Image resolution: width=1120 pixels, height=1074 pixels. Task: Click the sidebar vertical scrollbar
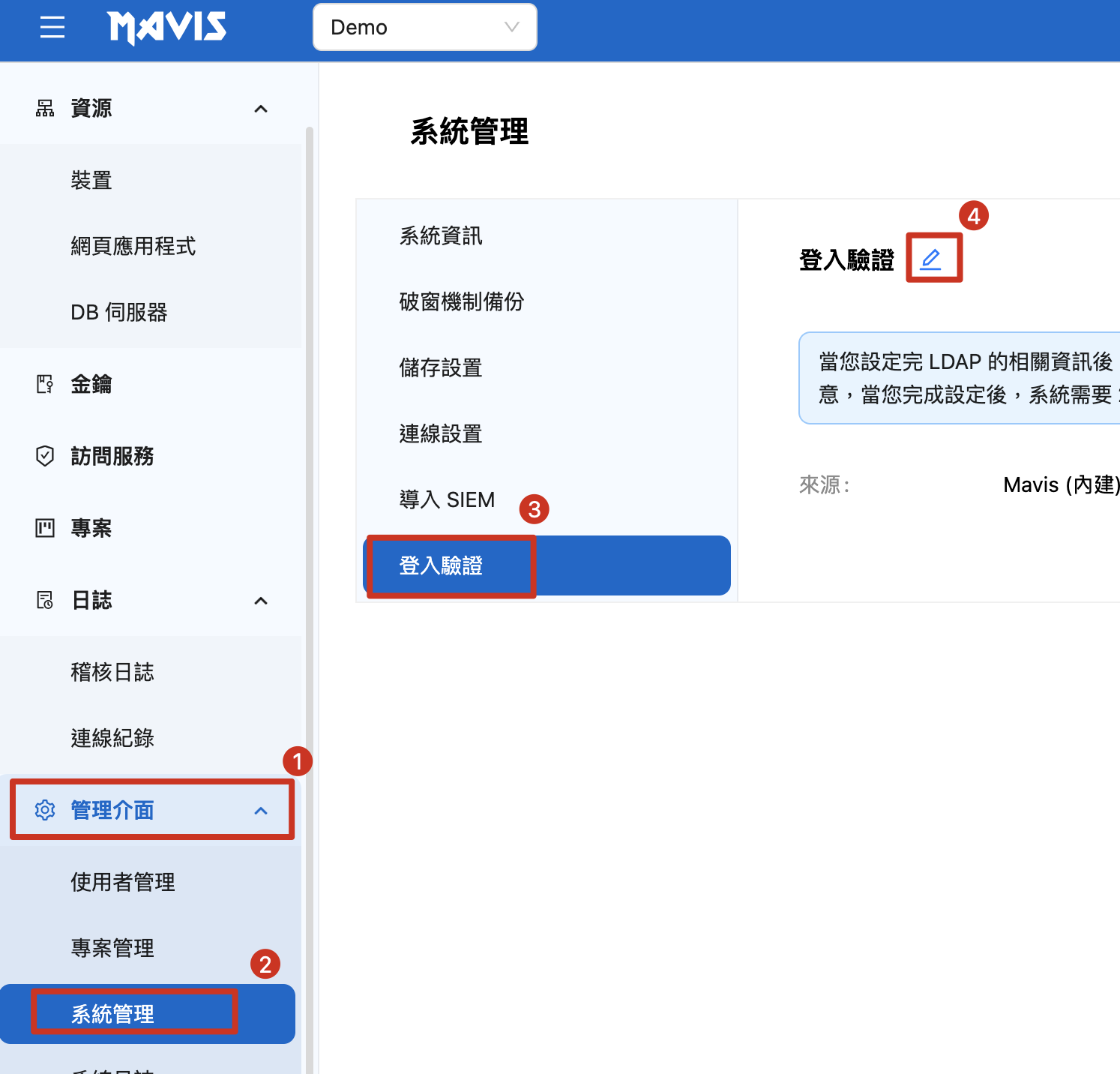309,525
